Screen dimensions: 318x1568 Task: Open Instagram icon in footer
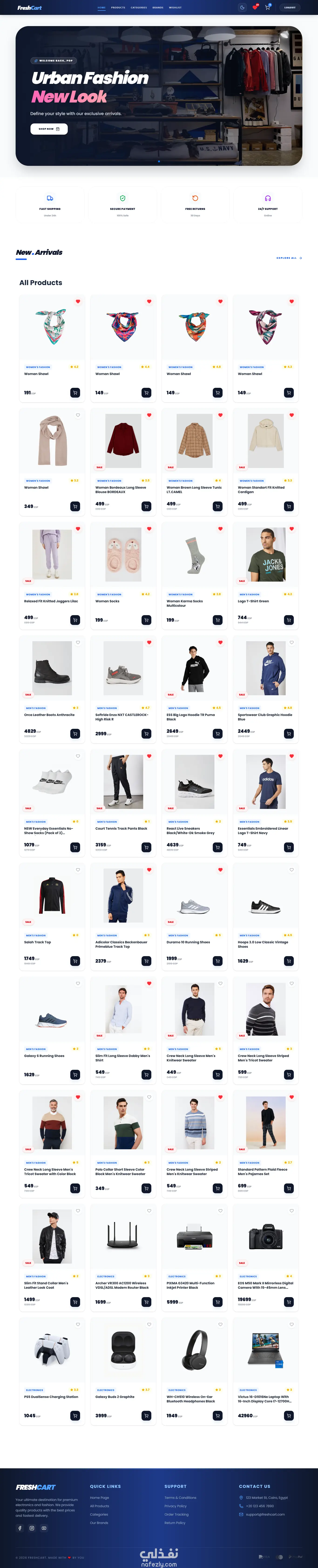coord(32,1528)
